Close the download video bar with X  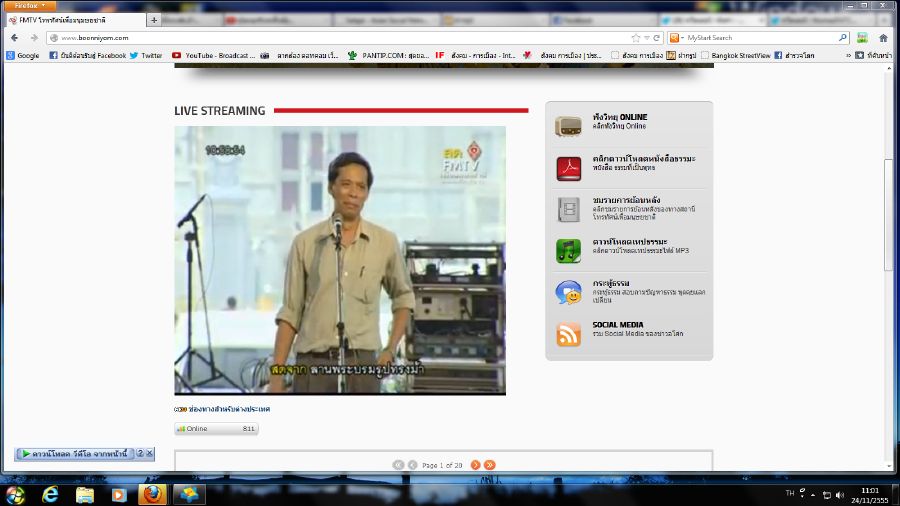point(149,453)
